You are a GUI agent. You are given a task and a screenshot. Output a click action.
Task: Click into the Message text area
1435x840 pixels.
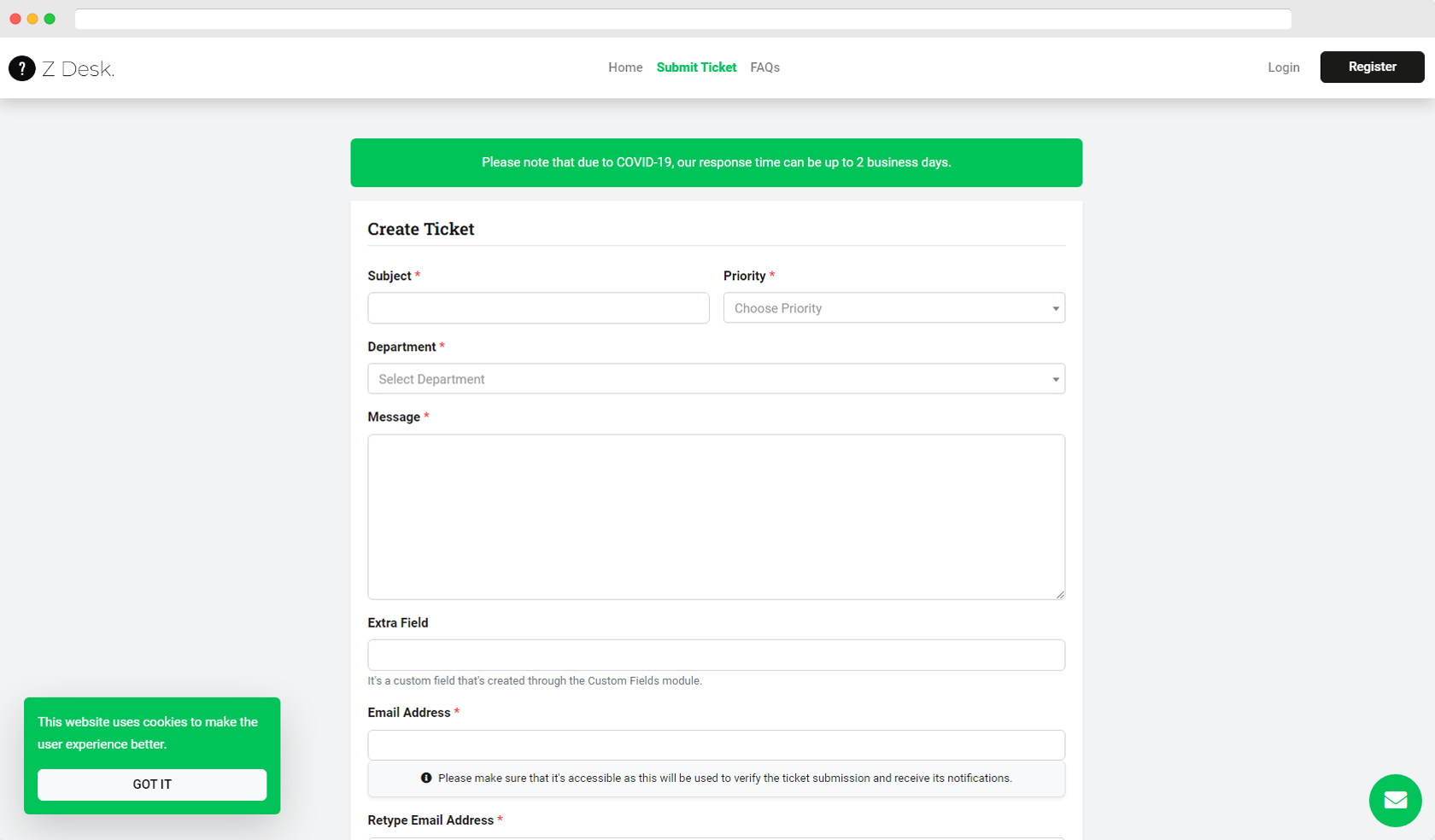[716, 516]
